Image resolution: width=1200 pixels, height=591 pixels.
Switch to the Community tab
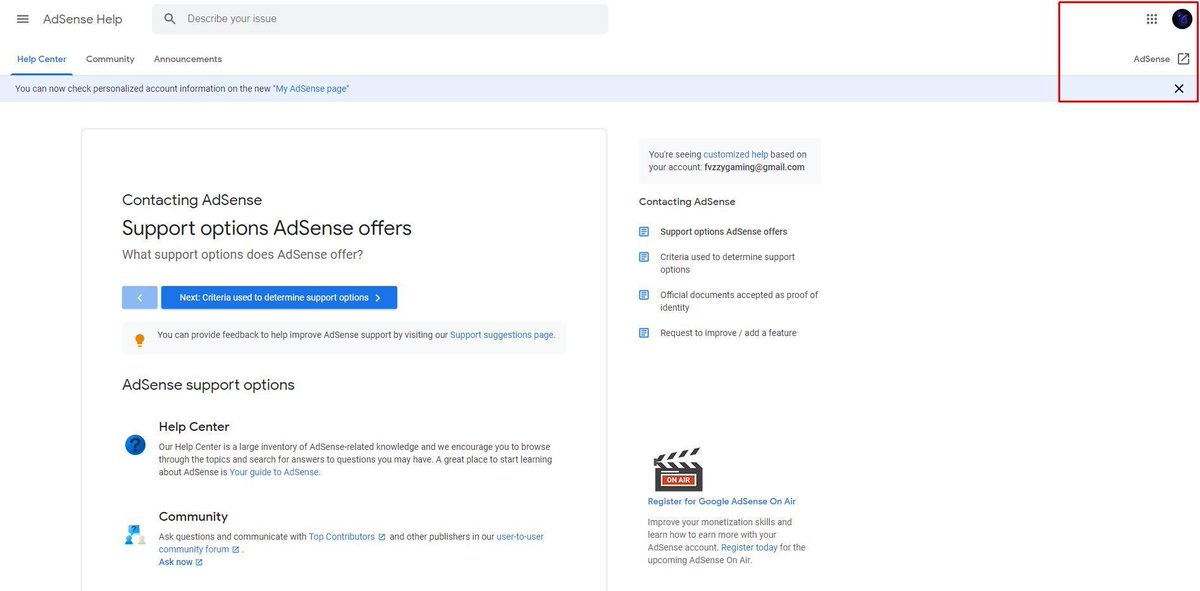click(x=110, y=59)
